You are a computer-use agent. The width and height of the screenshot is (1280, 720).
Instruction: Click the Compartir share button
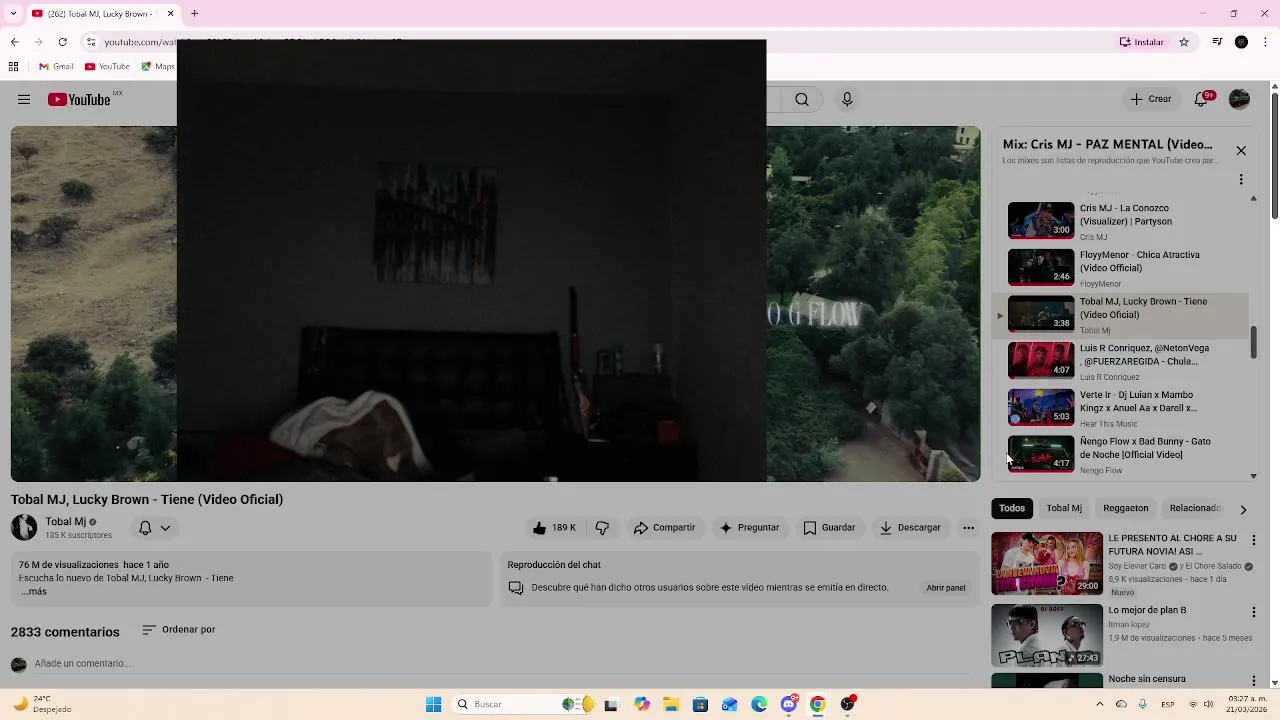664,528
